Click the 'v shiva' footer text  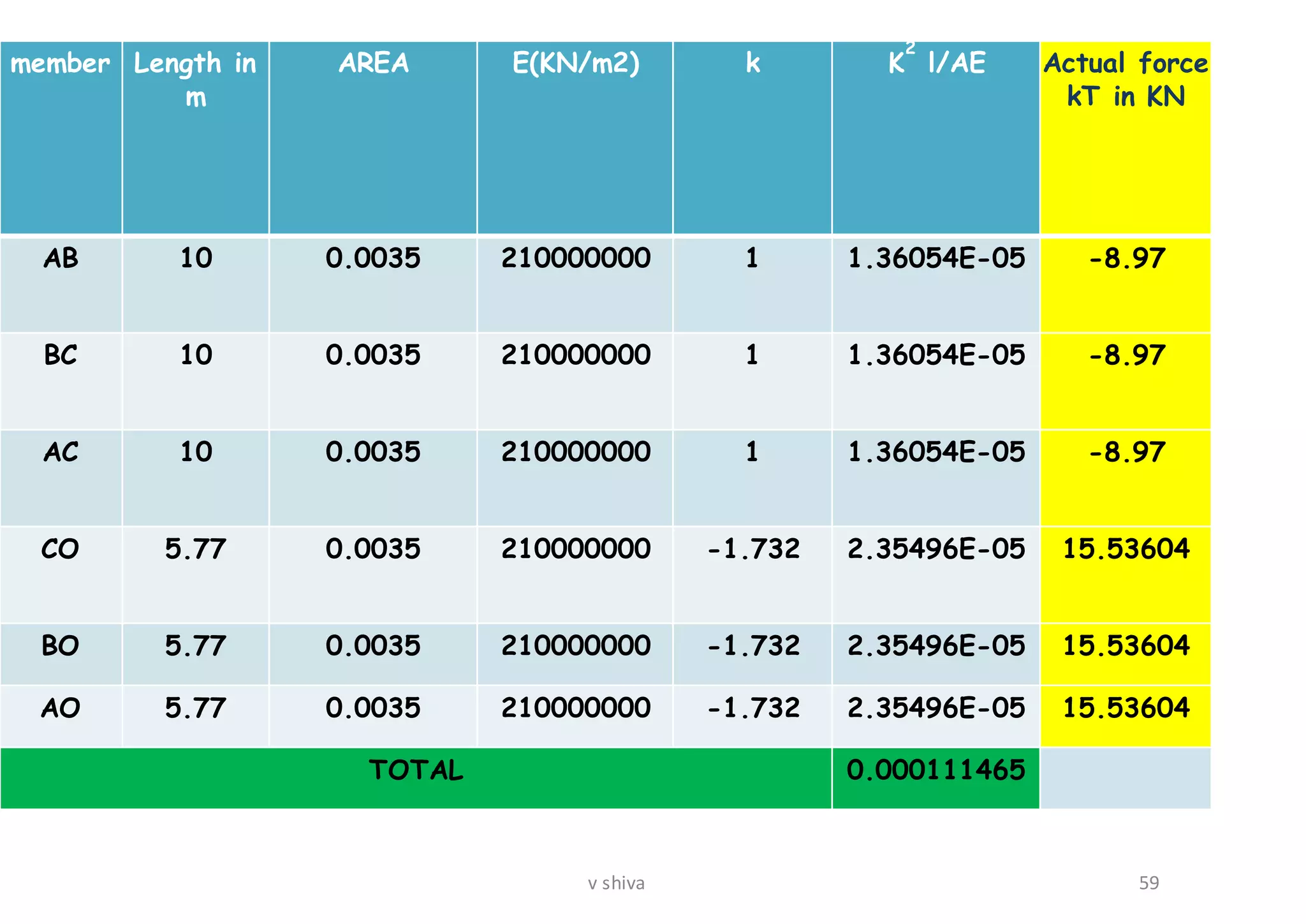[616, 883]
